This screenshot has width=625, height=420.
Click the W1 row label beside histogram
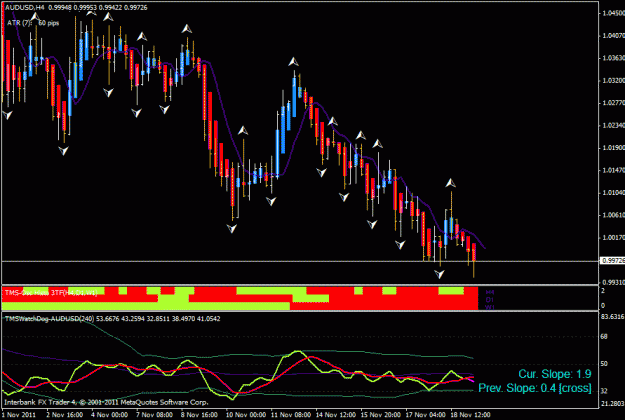(489, 307)
